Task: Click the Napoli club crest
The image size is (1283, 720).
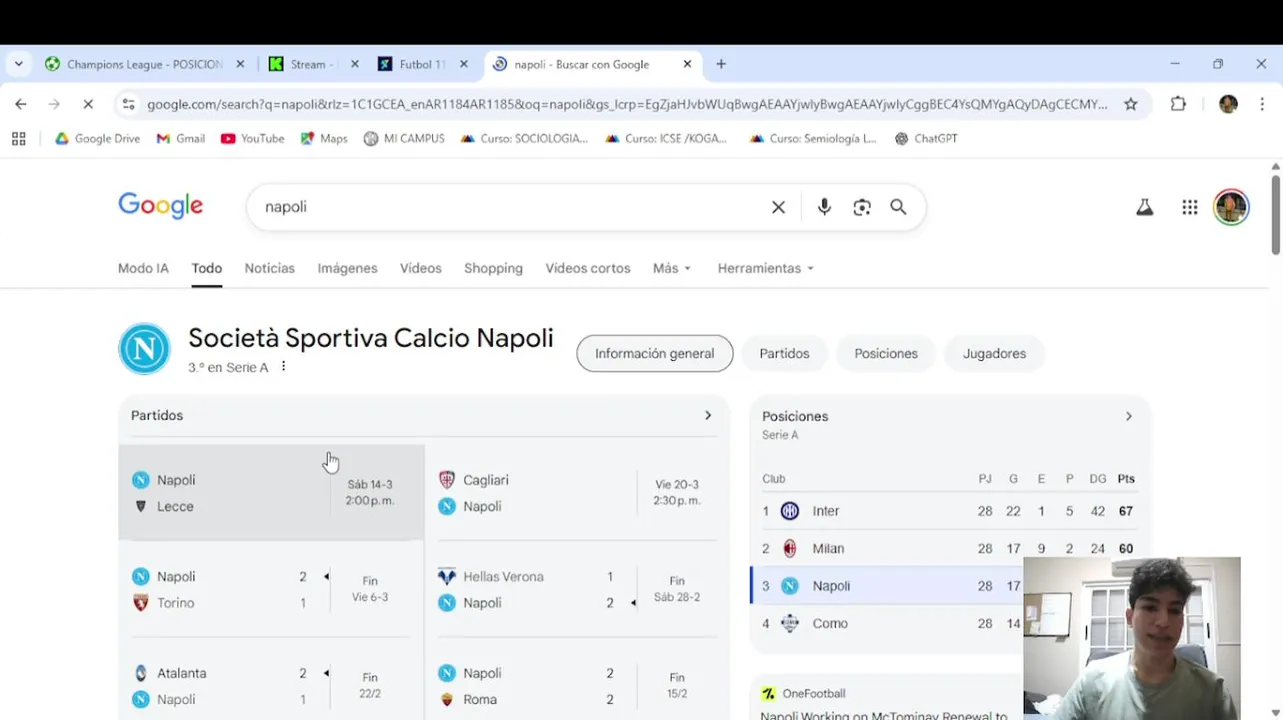Action: click(x=144, y=349)
